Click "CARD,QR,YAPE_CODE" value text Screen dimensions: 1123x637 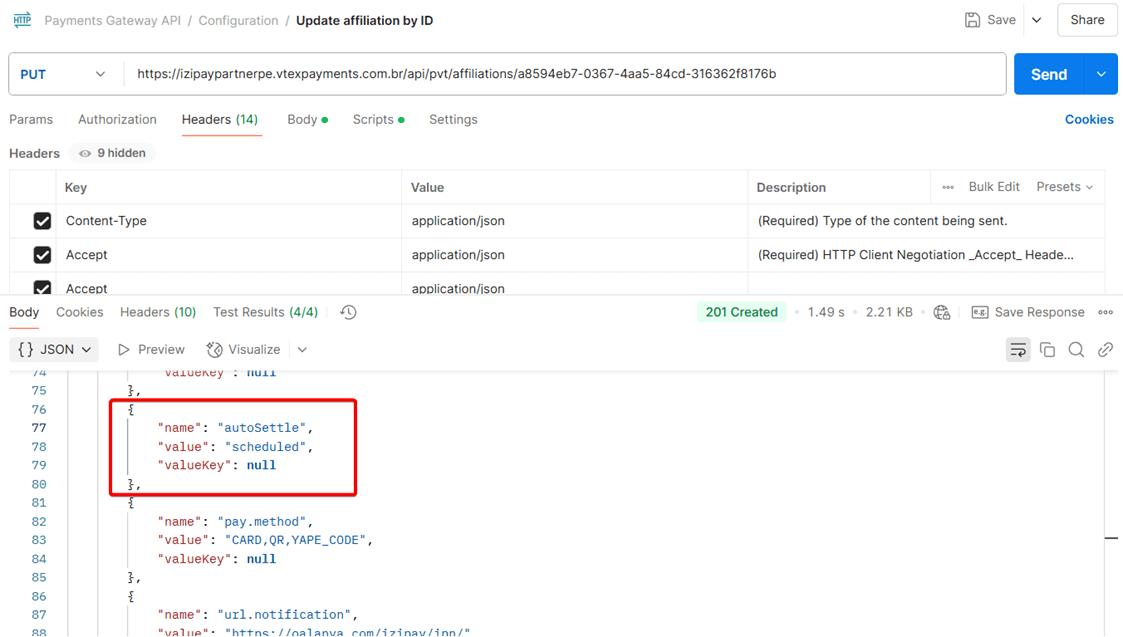click(295, 540)
